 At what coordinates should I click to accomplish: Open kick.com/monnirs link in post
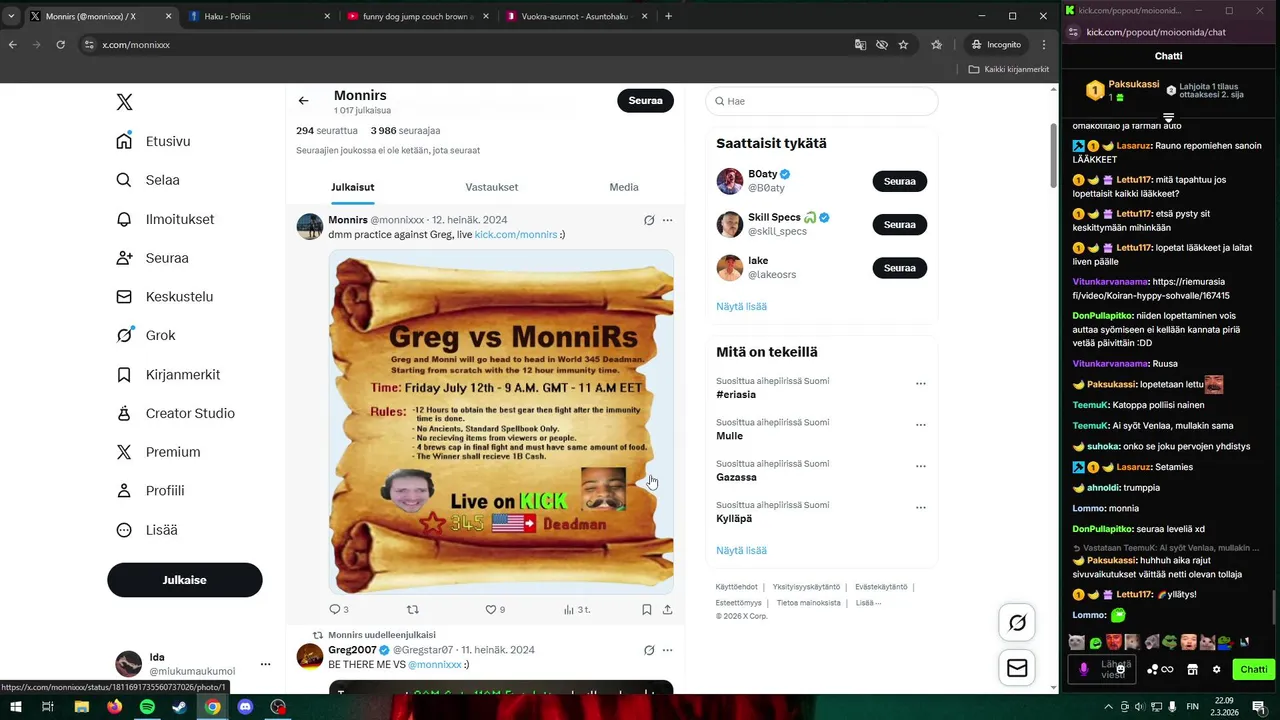516,234
